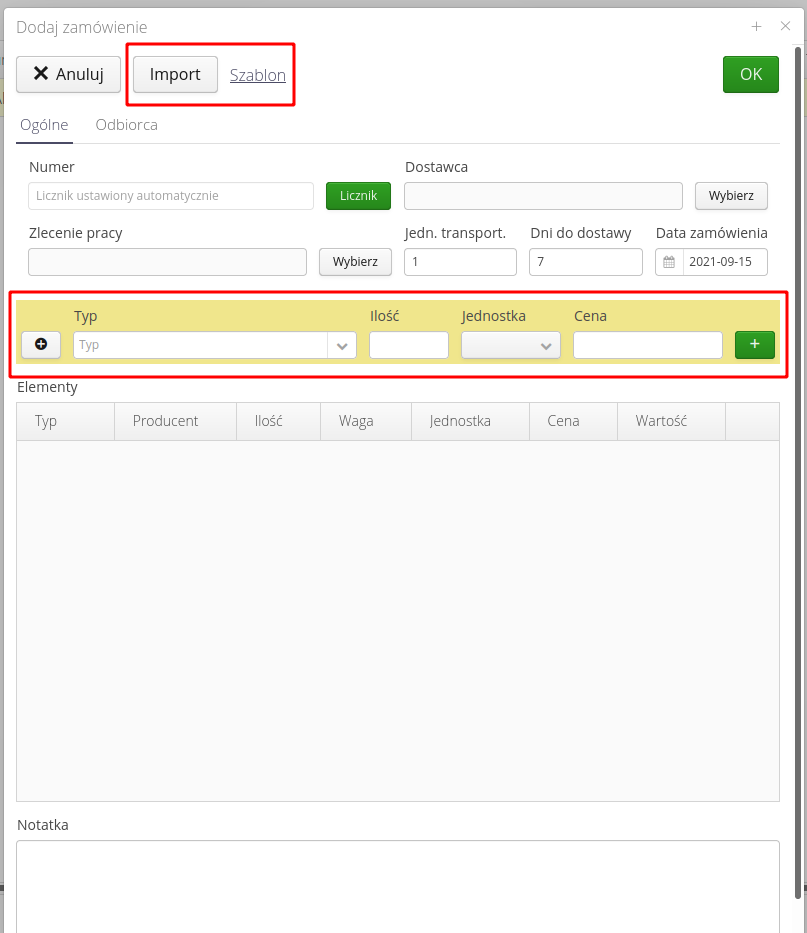
Task: Click the green plus add-element button
Action: (754, 344)
